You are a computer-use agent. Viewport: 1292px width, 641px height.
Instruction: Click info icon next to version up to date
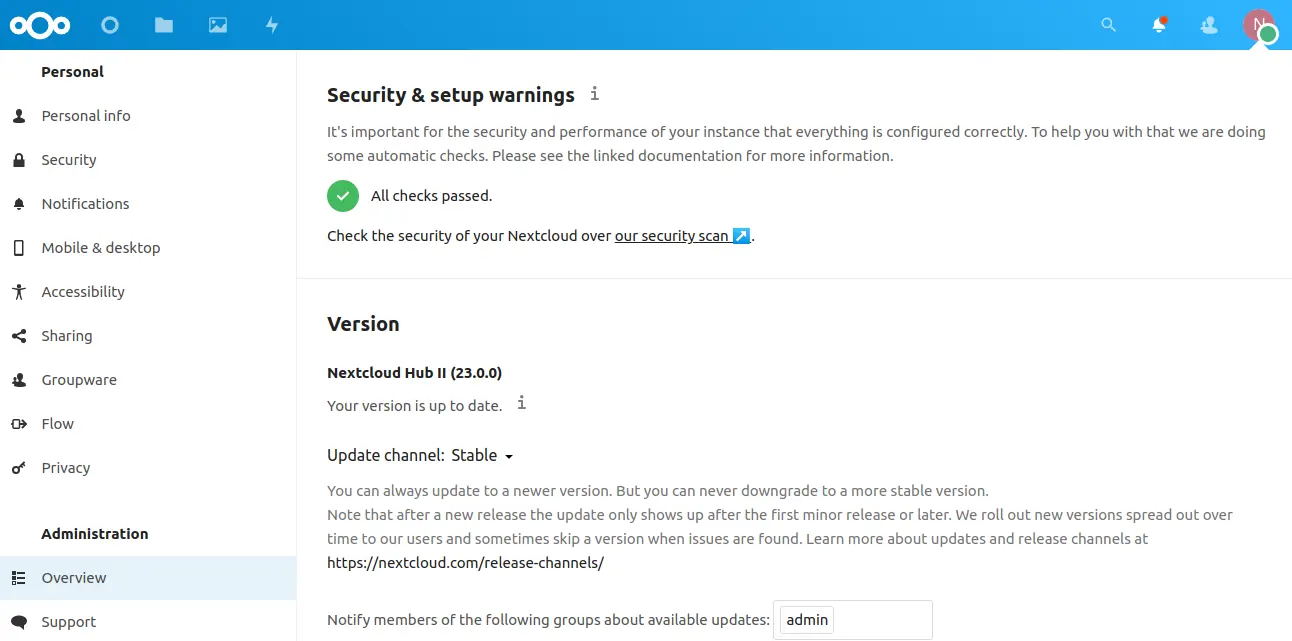pyautogui.click(x=521, y=403)
